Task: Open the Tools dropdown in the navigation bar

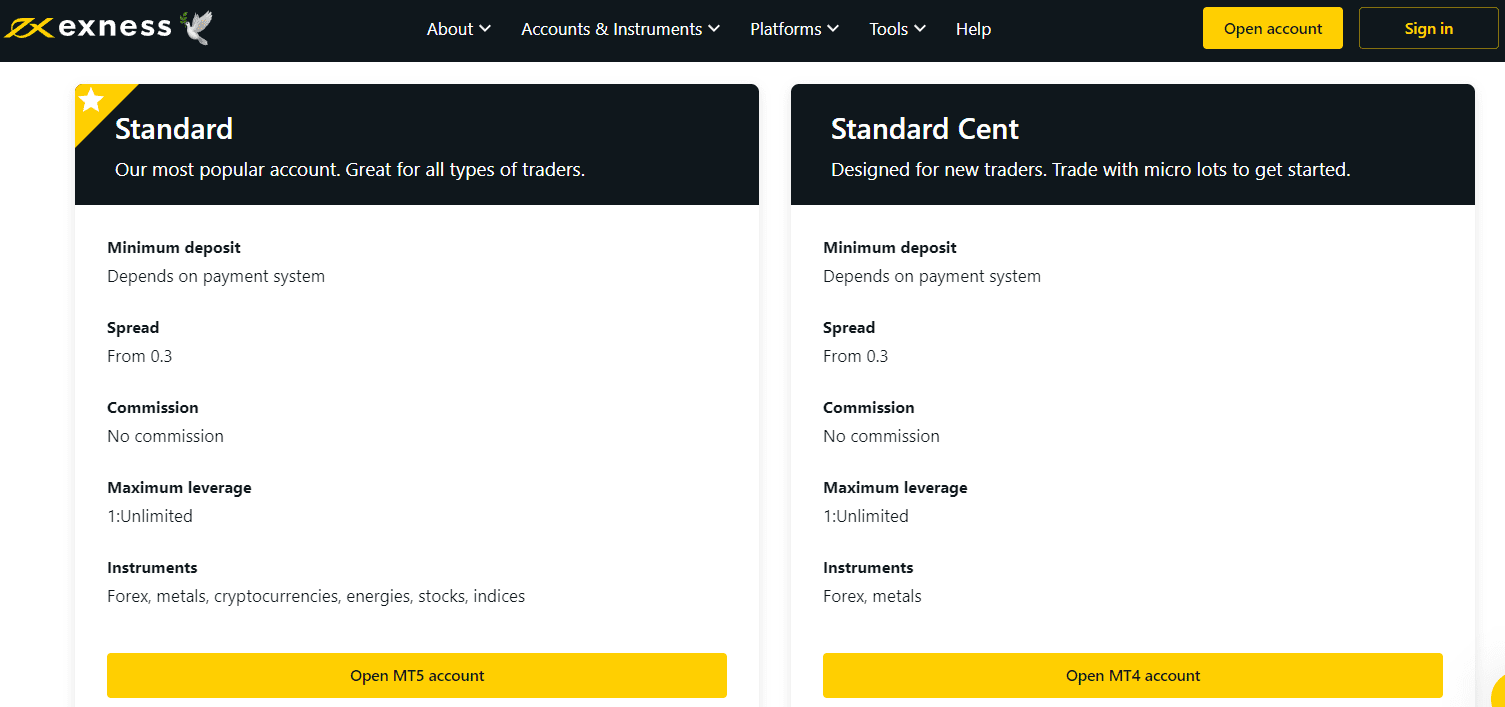Action: click(897, 29)
